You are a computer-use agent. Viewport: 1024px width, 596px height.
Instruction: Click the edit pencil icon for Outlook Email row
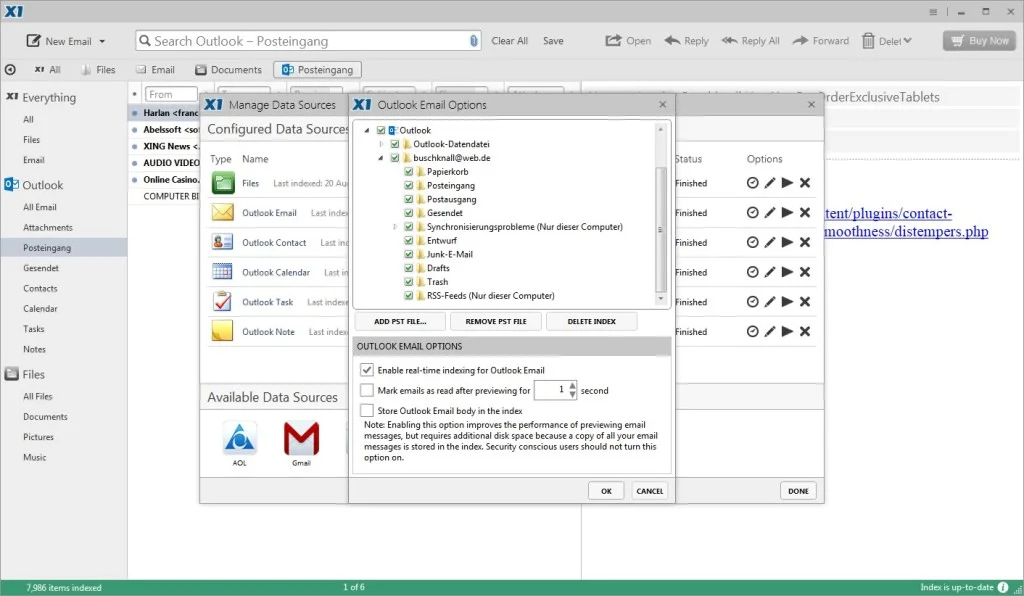tap(770, 213)
